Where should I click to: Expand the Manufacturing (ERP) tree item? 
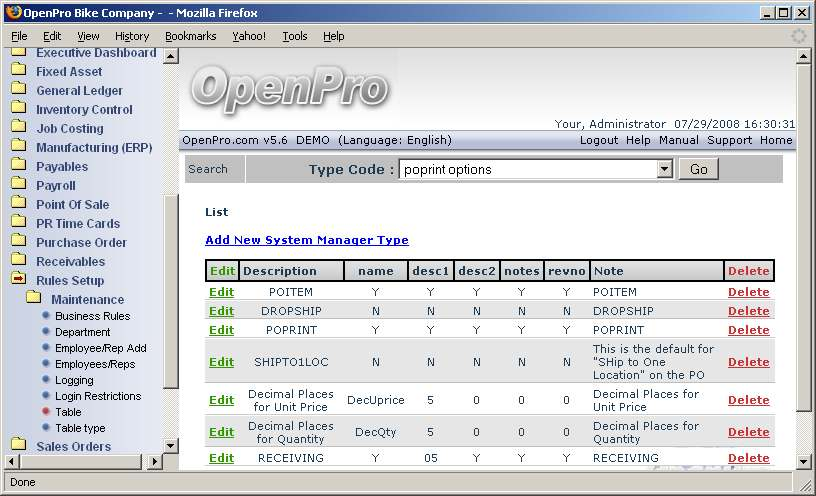(x=94, y=147)
